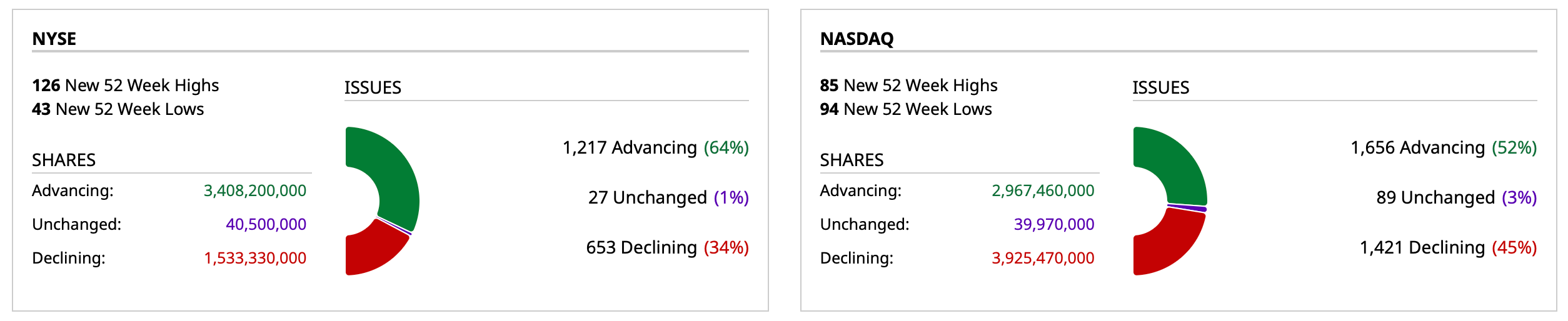Select the NYSE panel heading
1568x321 pixels.
coord(54,39)
